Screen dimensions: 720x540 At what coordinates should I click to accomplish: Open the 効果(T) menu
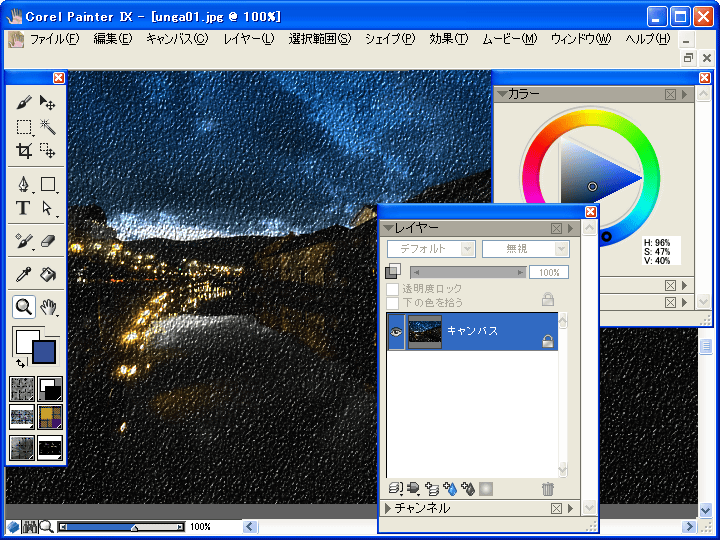point(449,39)
